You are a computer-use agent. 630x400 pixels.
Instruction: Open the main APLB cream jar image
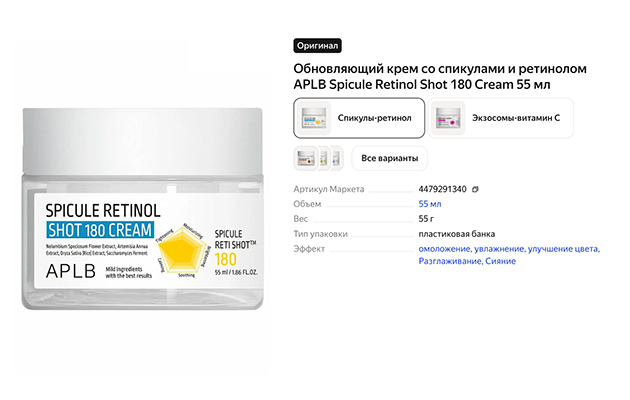(x=143, y=209)
